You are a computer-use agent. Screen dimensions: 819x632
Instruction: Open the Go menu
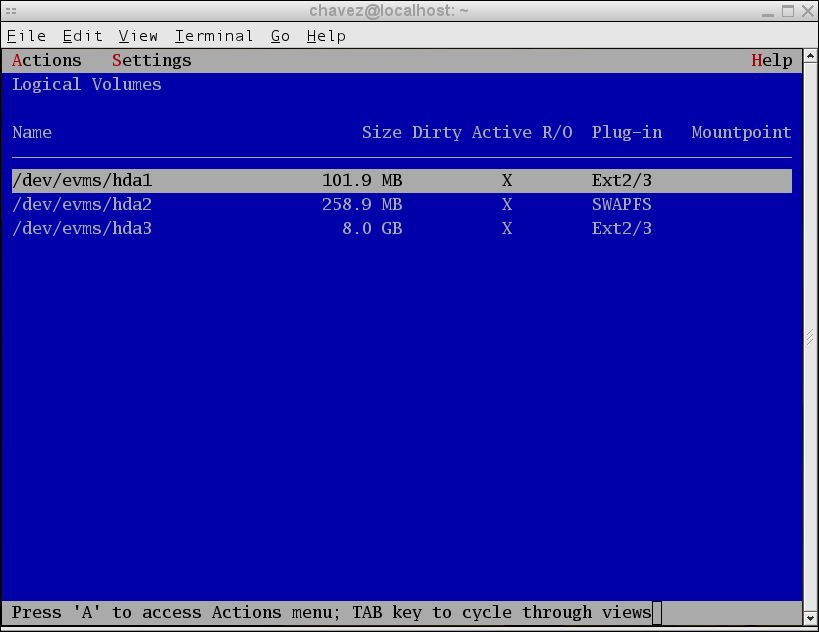[280, 36]
